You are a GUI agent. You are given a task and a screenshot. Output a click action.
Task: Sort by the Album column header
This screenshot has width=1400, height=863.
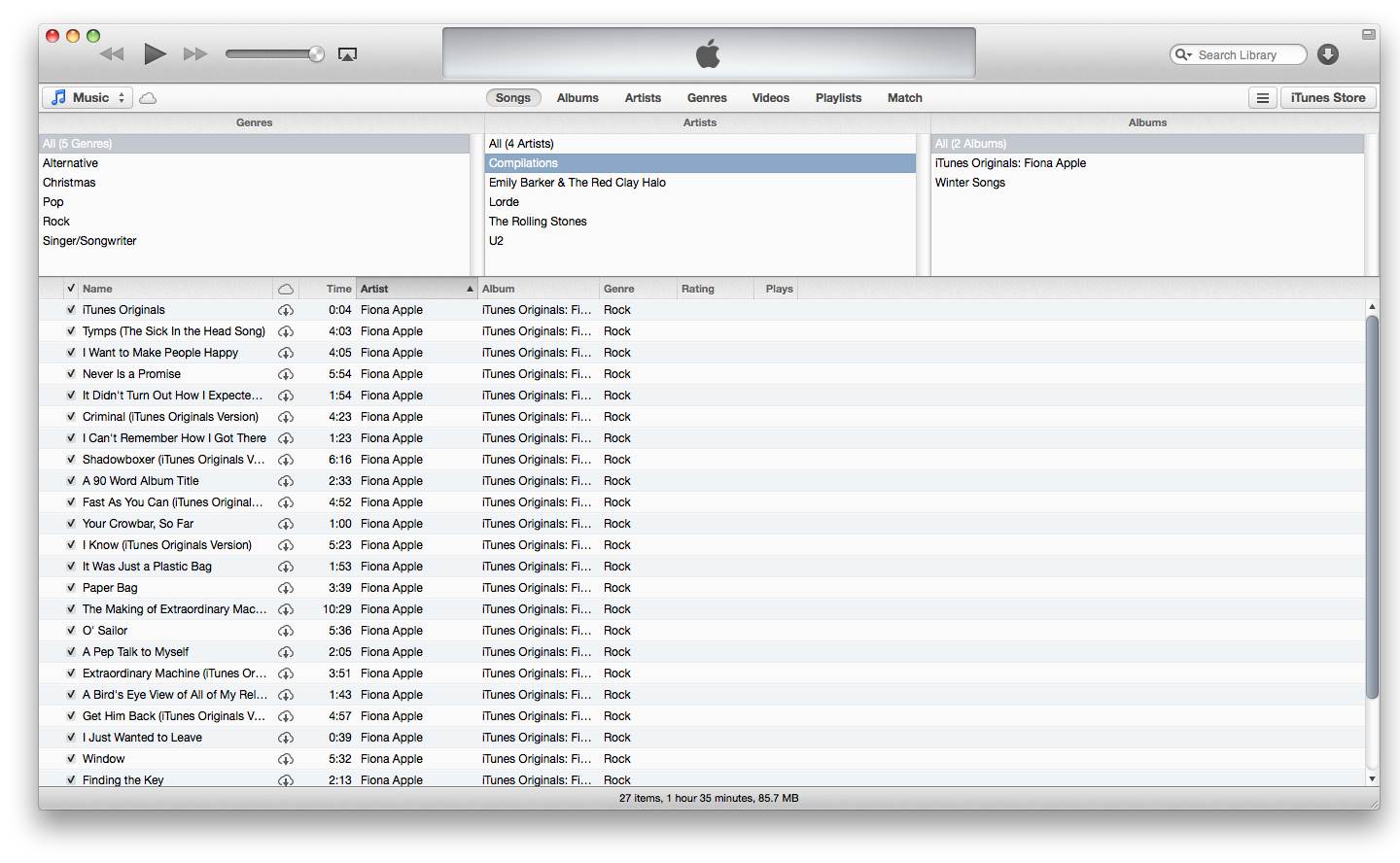539,289
